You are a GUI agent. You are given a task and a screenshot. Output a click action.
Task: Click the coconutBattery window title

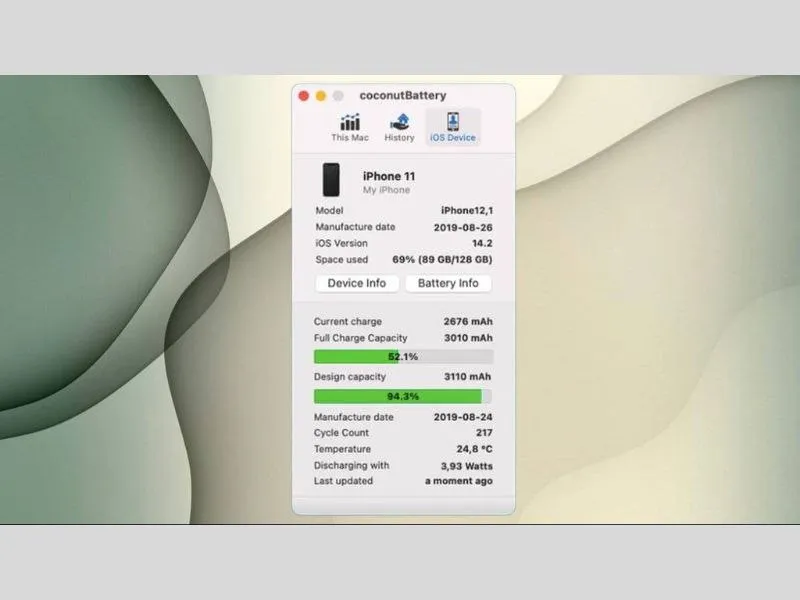403,95
